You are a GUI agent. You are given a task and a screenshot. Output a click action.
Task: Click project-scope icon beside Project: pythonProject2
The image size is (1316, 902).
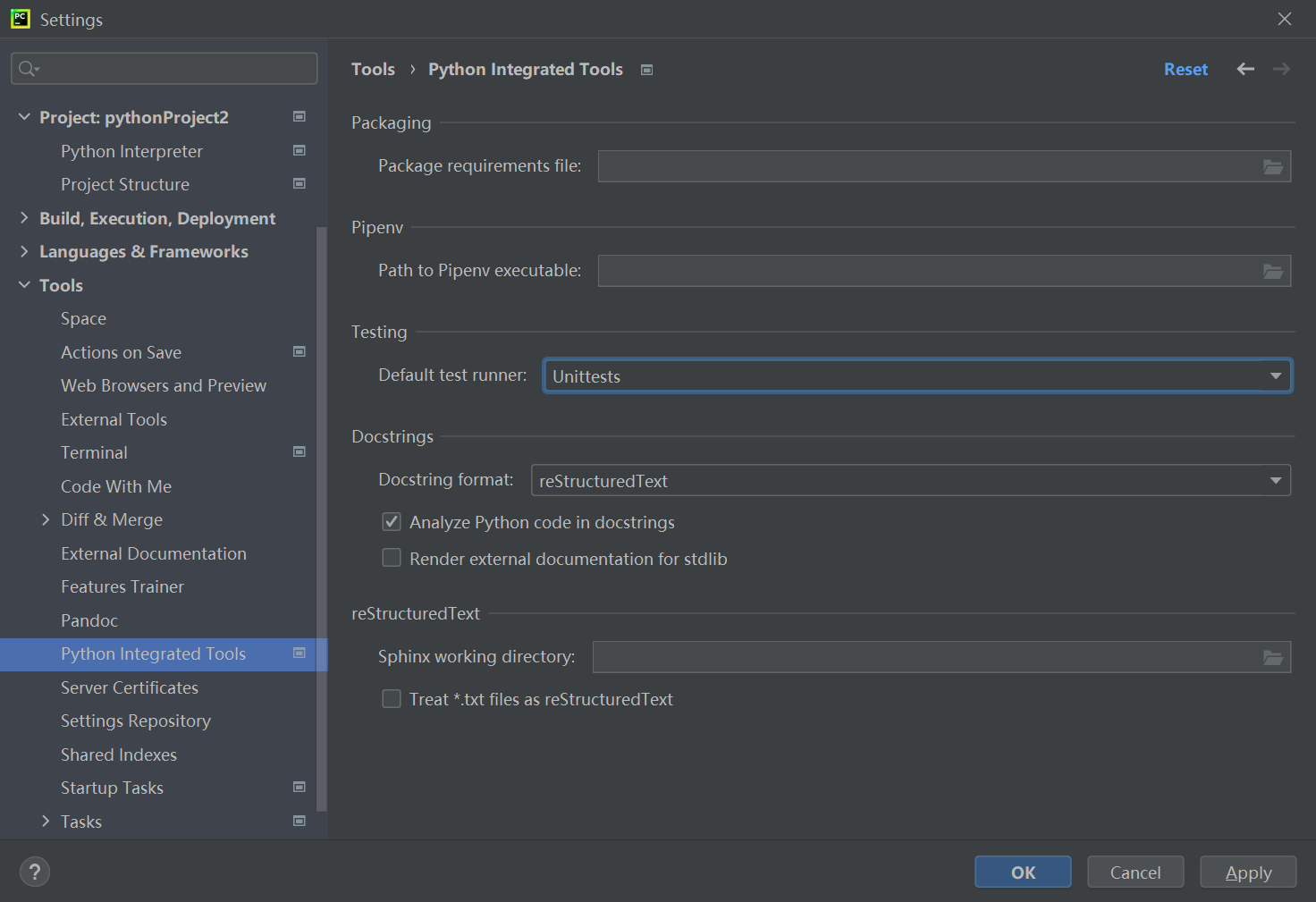(x=299, y=116)
